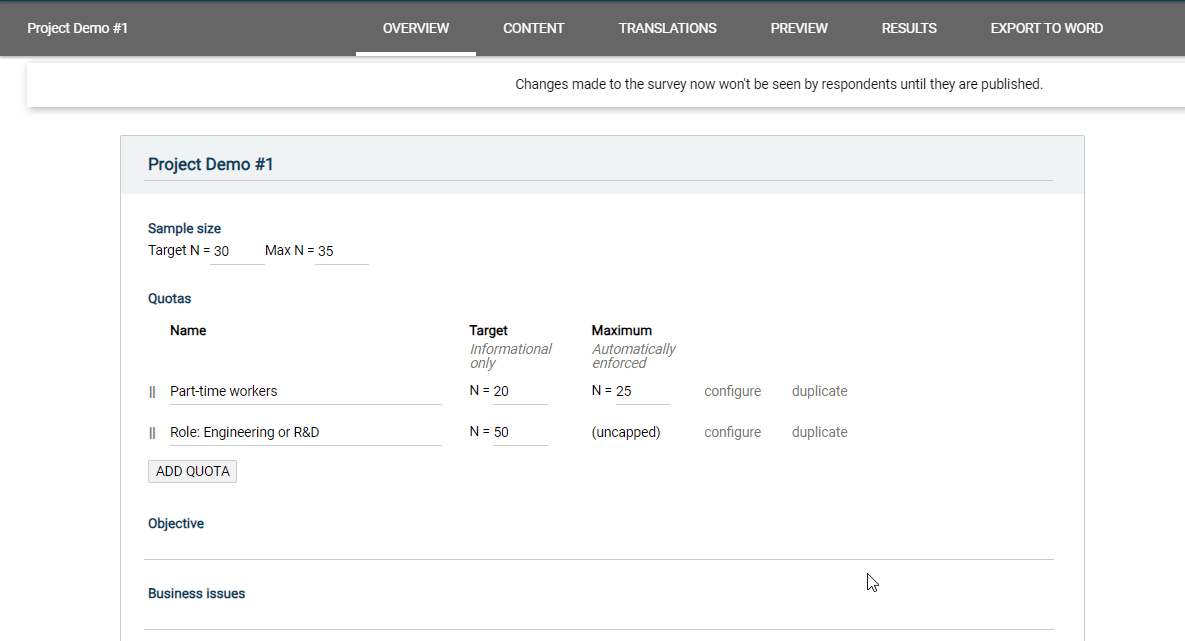
Task: Click the Part-time workers name field
Action: coord(304,391)
